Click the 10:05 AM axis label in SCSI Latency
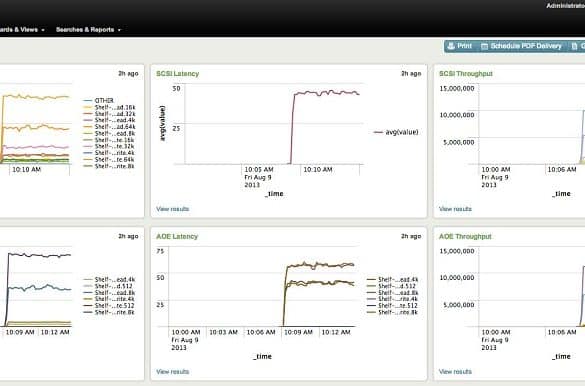The height and width of the screenshot is (386, 585). [259, 169]
